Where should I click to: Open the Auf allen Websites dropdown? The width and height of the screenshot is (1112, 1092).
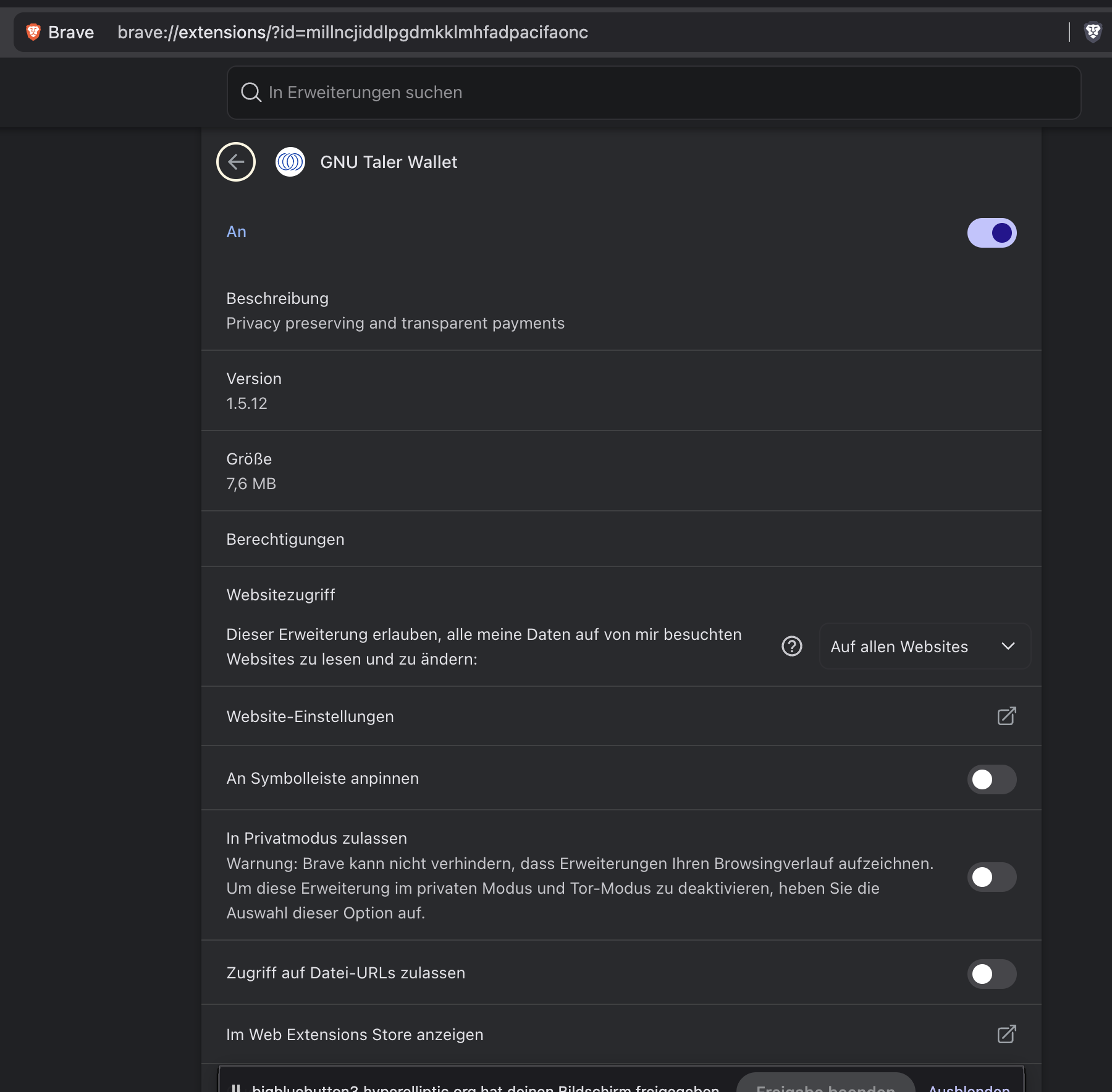pos(925,646)
